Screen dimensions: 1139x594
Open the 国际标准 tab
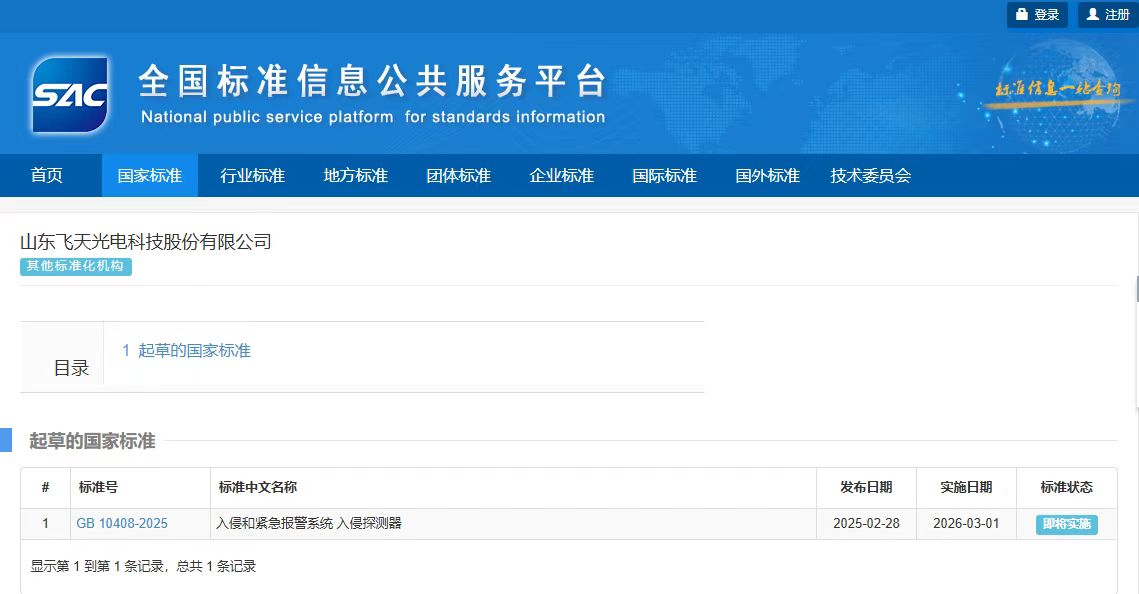point(665,175)
